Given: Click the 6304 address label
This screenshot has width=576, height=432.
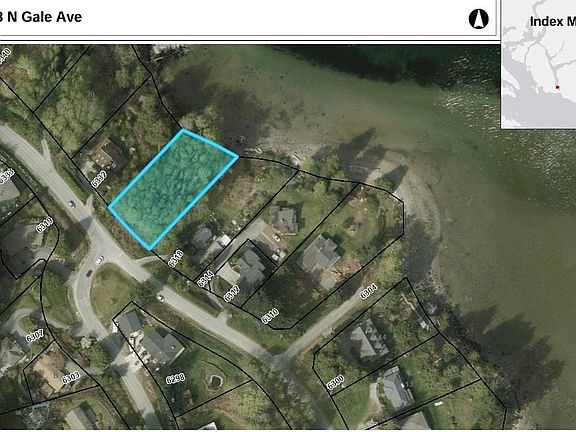Looking at the screenshot, I should pos(369,292).
